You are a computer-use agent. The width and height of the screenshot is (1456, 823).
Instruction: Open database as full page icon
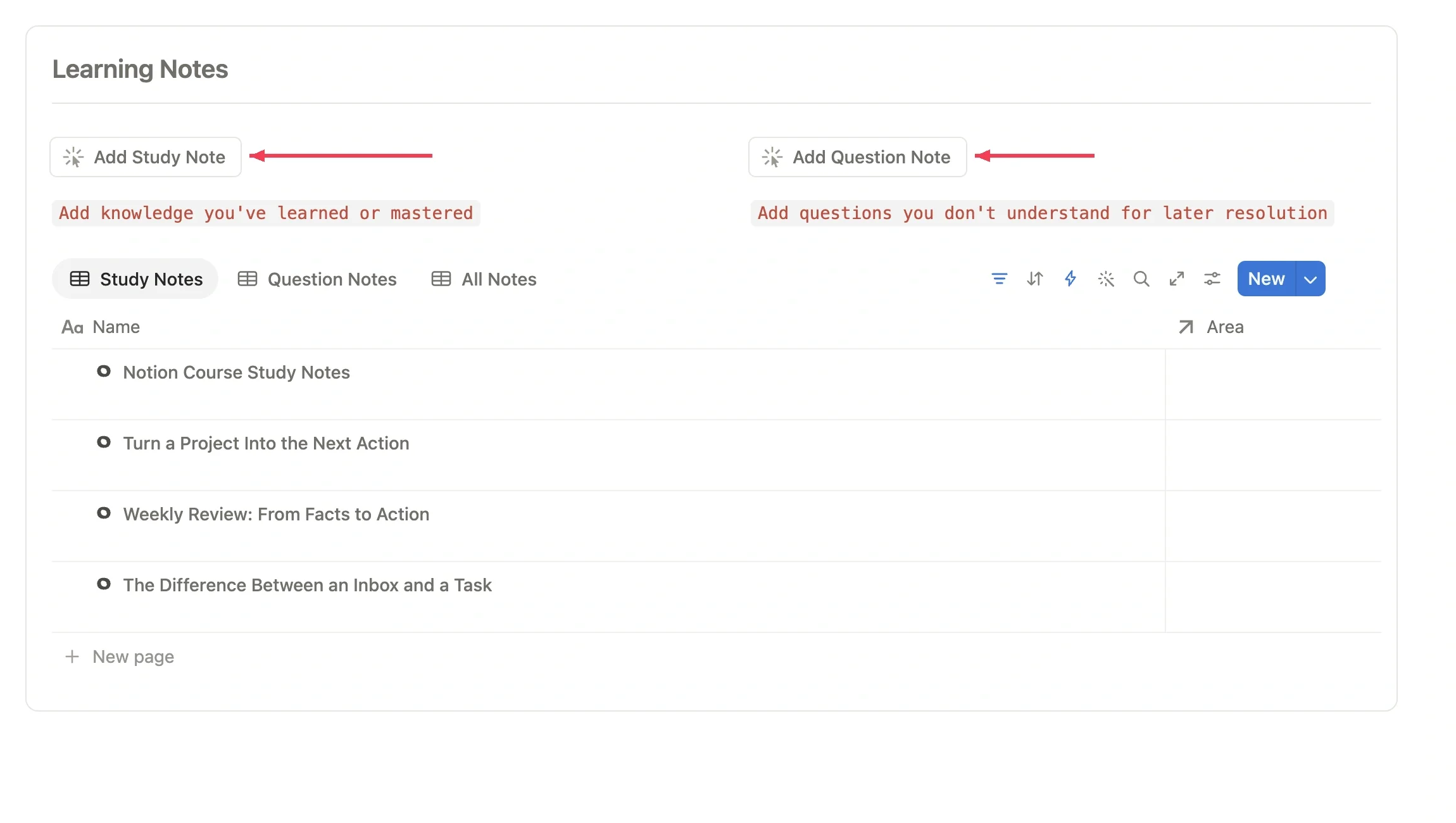(1176, 279)
